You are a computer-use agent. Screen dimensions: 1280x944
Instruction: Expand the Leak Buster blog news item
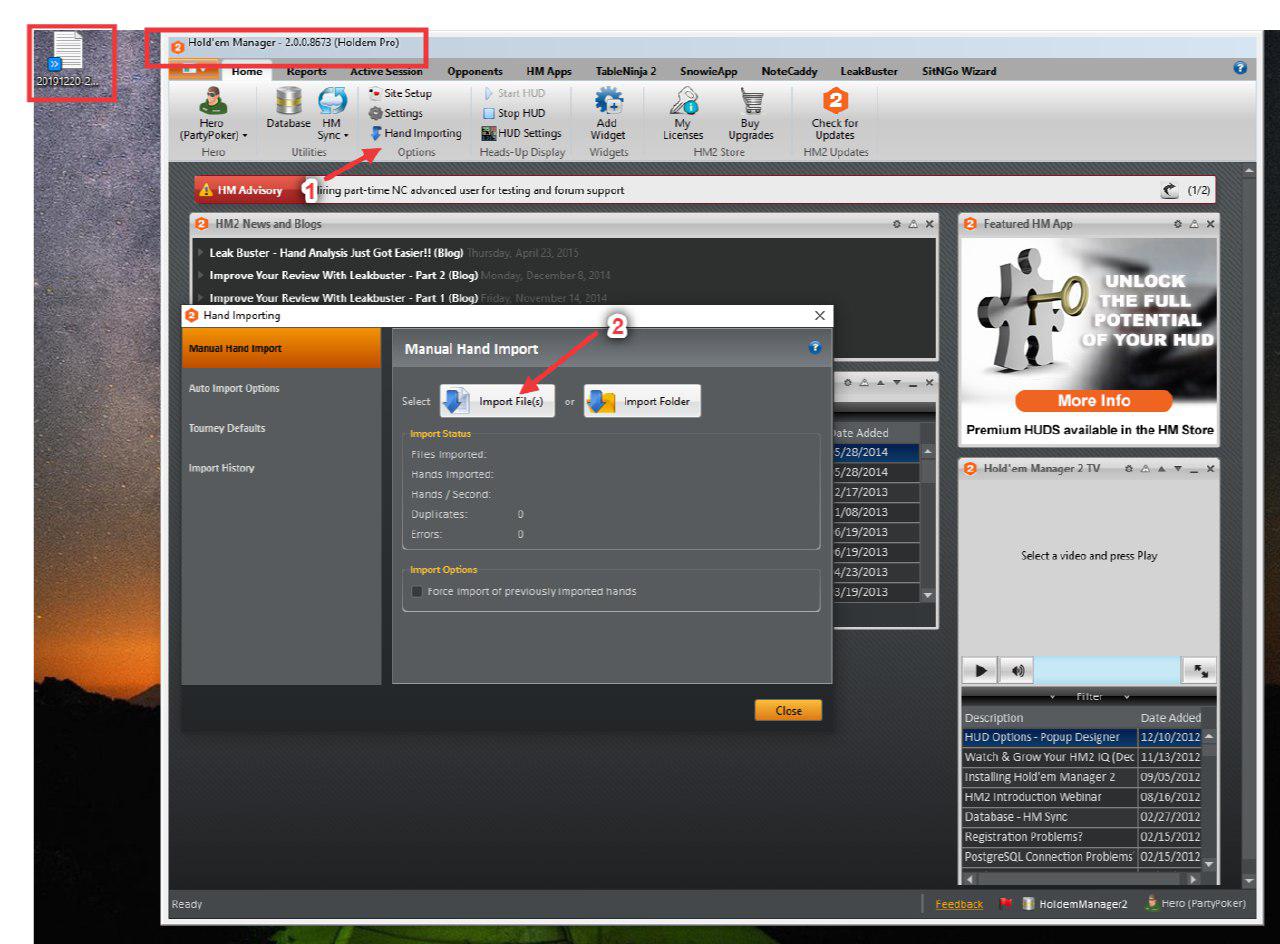(201, 253)
